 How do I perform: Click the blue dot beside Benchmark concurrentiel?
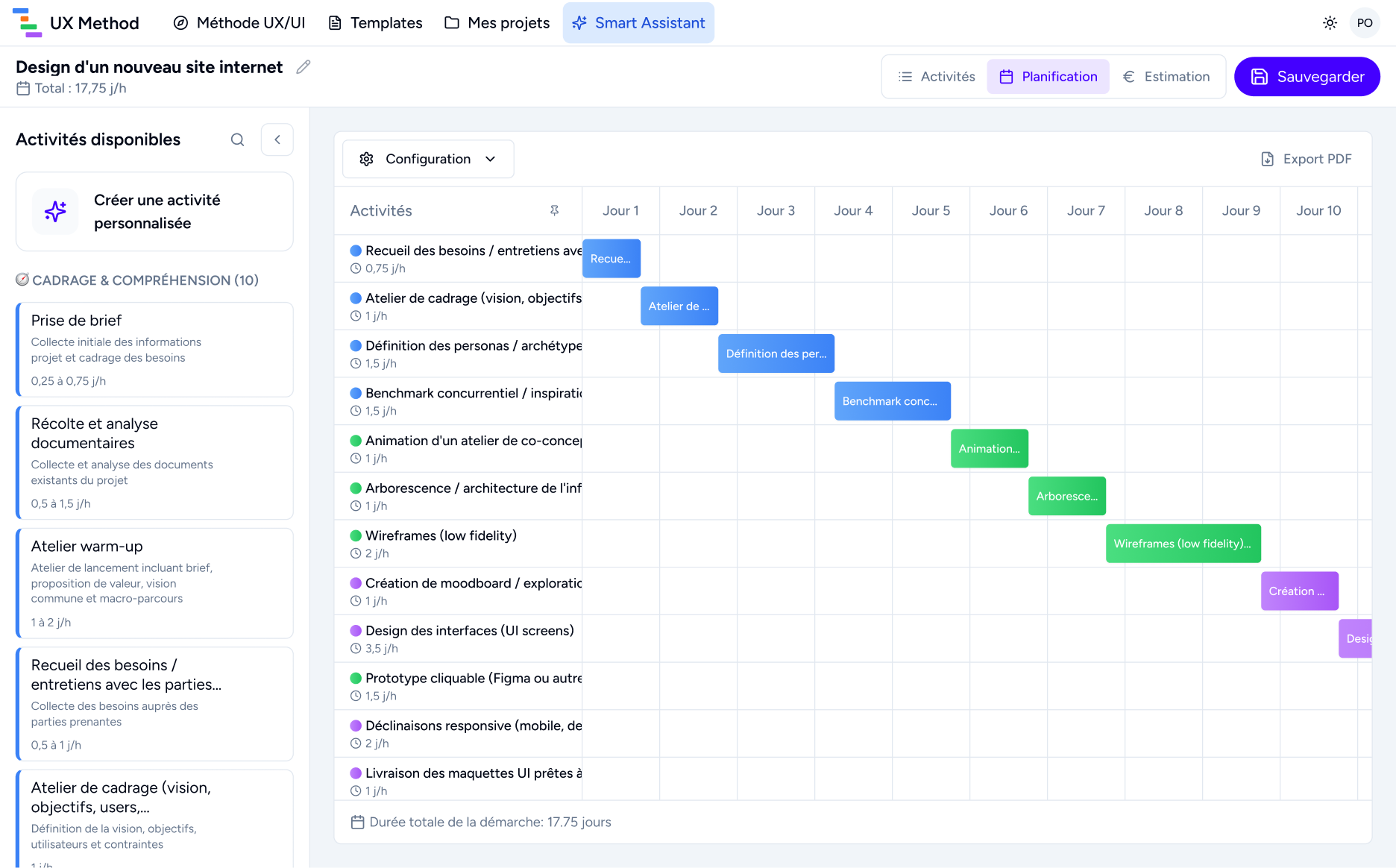(x=356, y=393)
